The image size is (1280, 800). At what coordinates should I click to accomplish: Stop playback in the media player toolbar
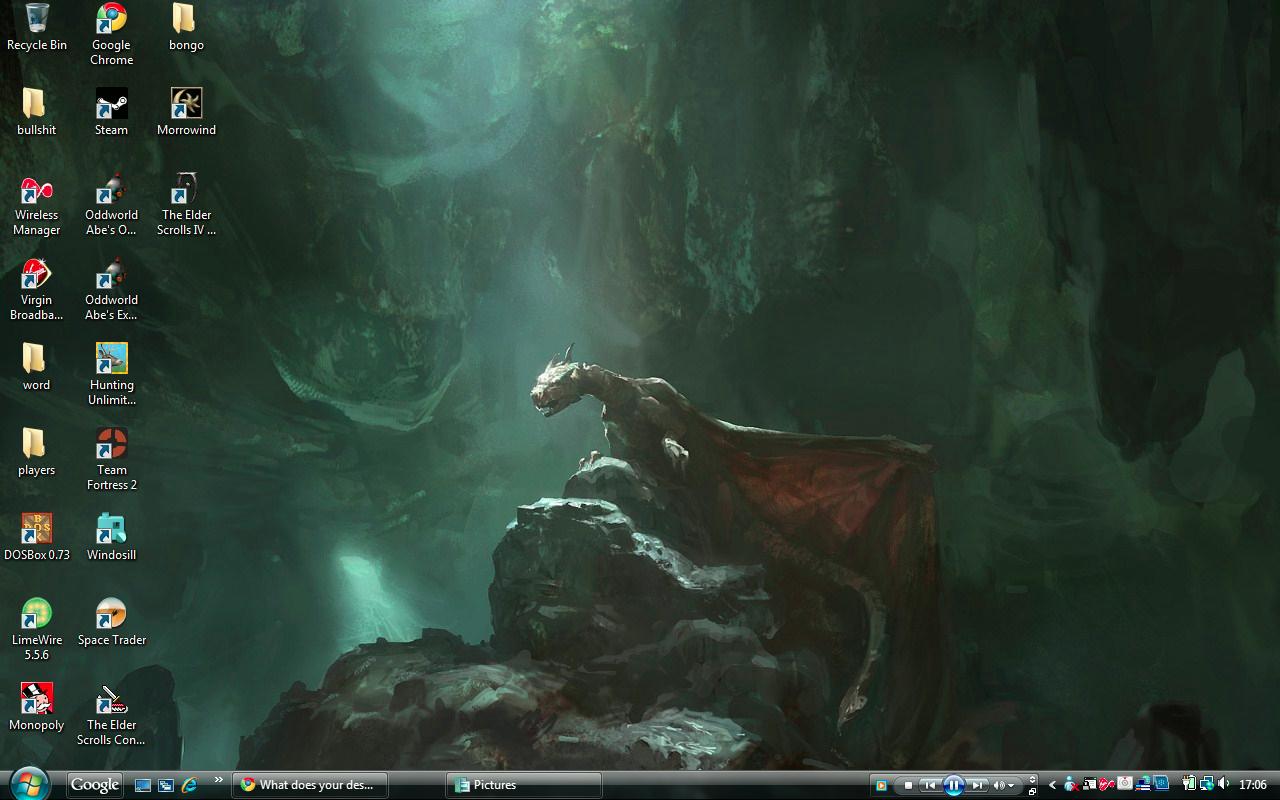(908, 785)
